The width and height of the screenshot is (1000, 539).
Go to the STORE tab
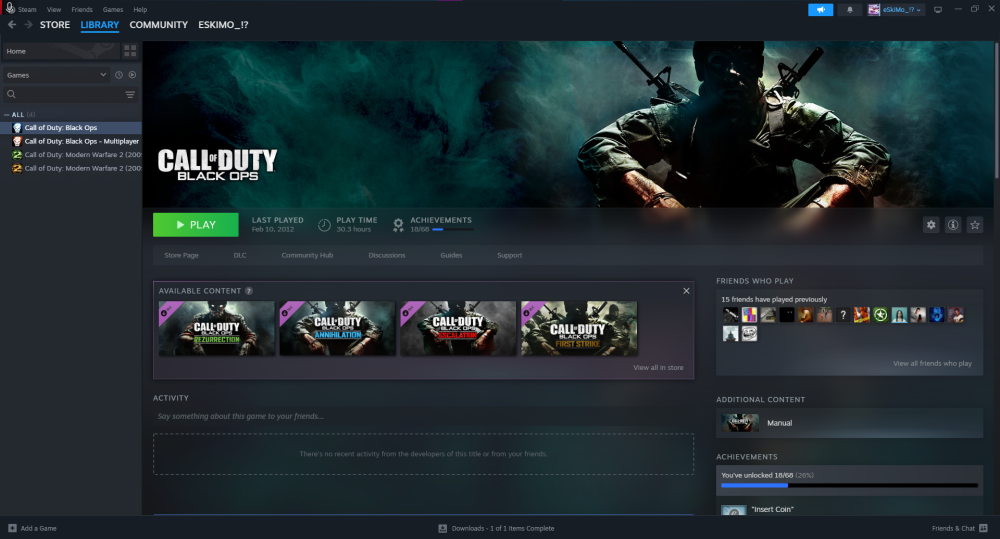(x=54, y=25)
